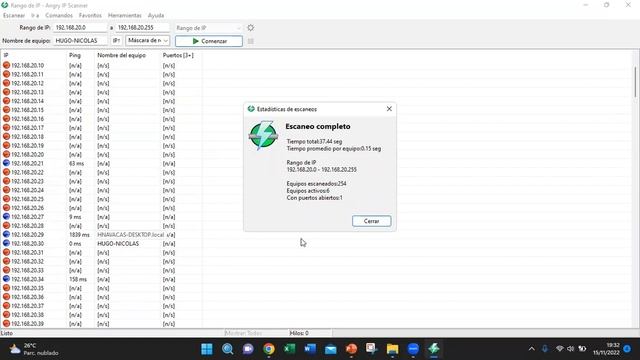Open the Zoom app taskbar icon

(x=413, y=349)
